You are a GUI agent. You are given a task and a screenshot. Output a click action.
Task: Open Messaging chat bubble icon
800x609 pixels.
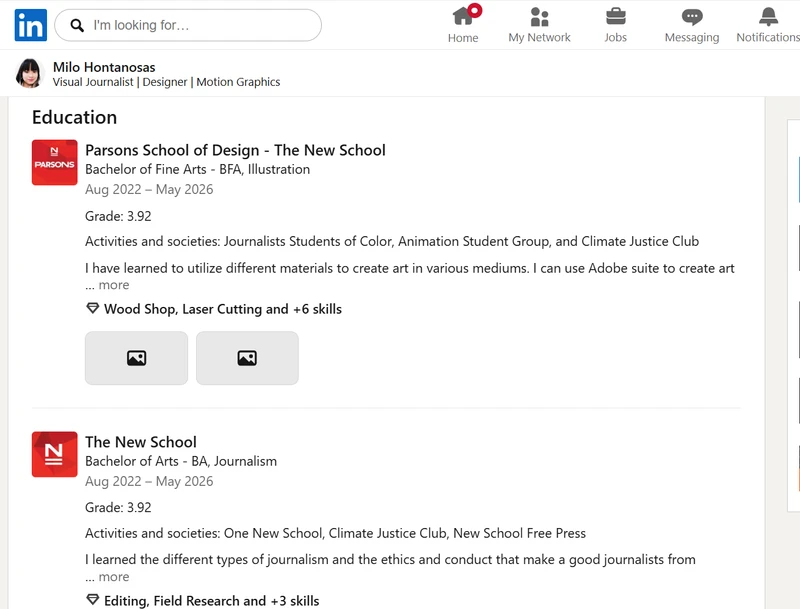tap(692, 17)
